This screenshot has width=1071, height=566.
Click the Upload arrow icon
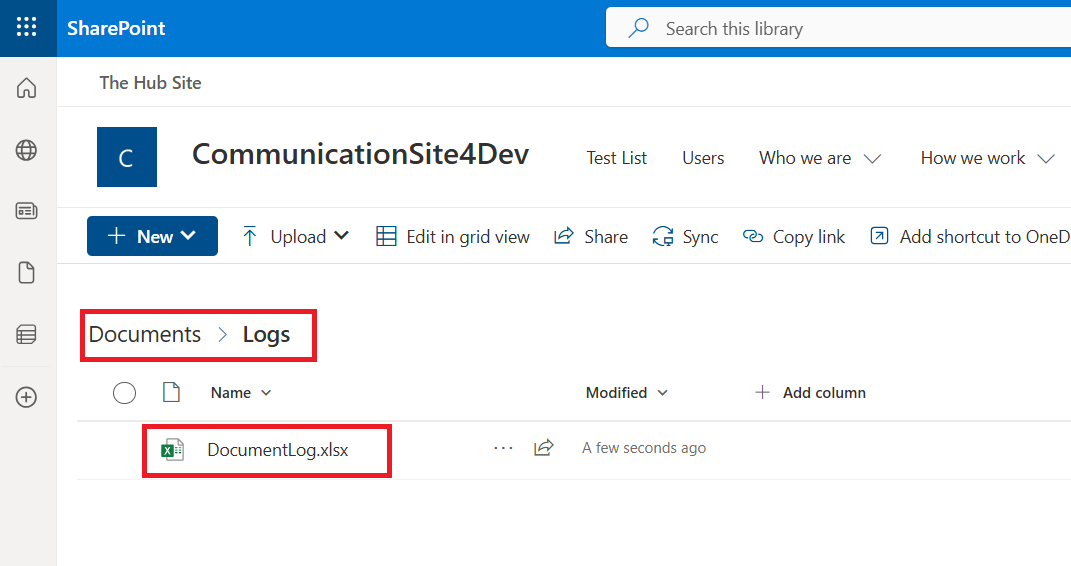tap(250, 236)
